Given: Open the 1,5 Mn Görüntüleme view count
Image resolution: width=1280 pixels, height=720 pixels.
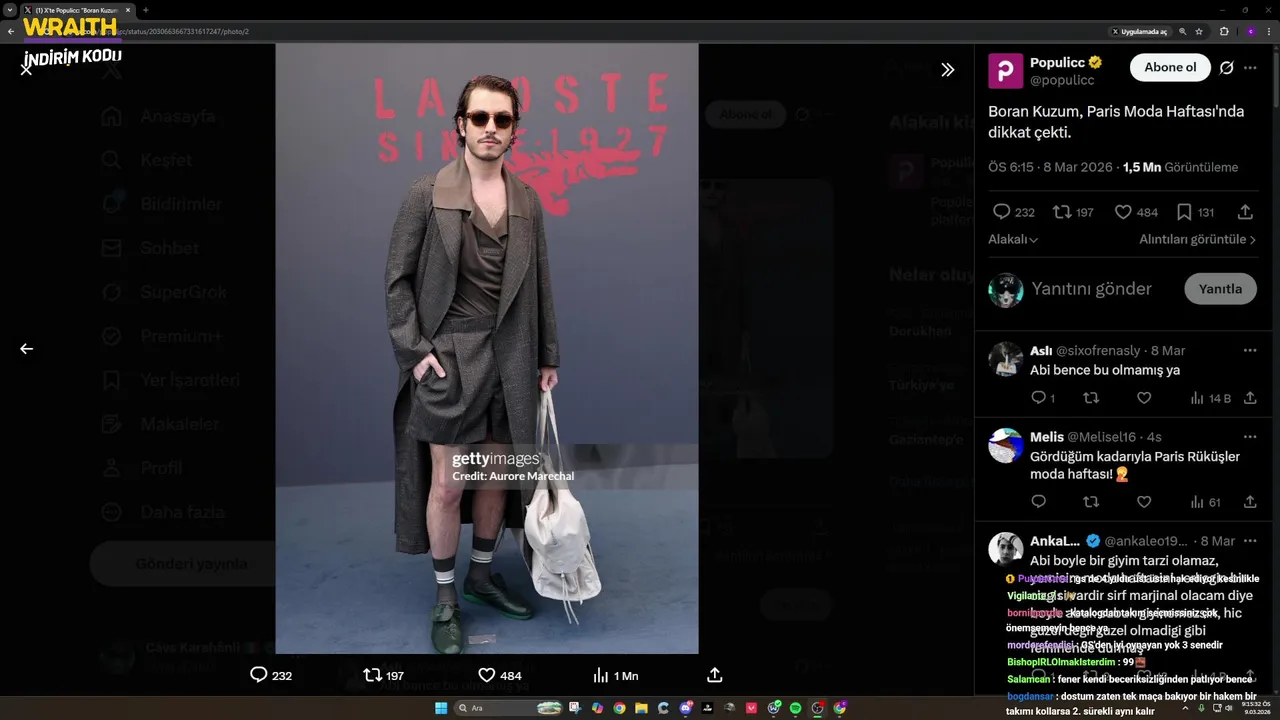Looking at the screenshot, I should (x=1180, y=168).
